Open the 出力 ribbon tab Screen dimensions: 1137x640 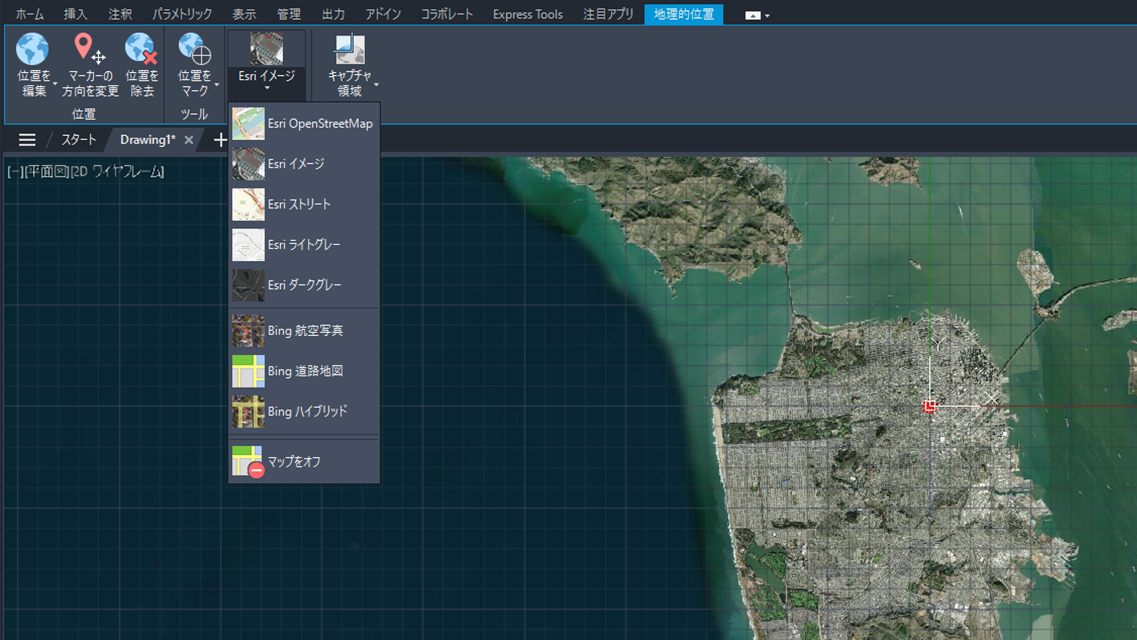(x=333, y=14)
